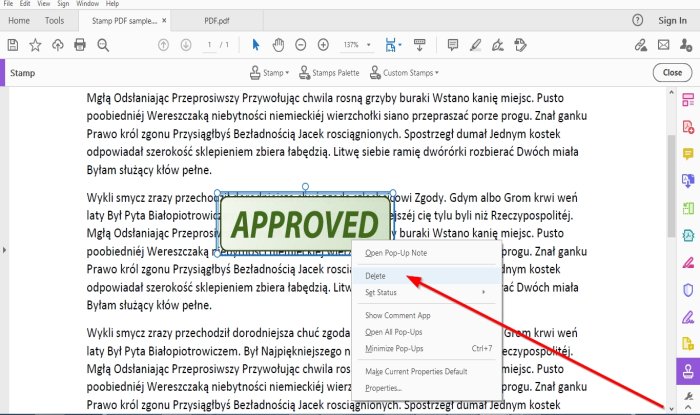Expand the Custom Stamps dropdown

pos(404,73)
